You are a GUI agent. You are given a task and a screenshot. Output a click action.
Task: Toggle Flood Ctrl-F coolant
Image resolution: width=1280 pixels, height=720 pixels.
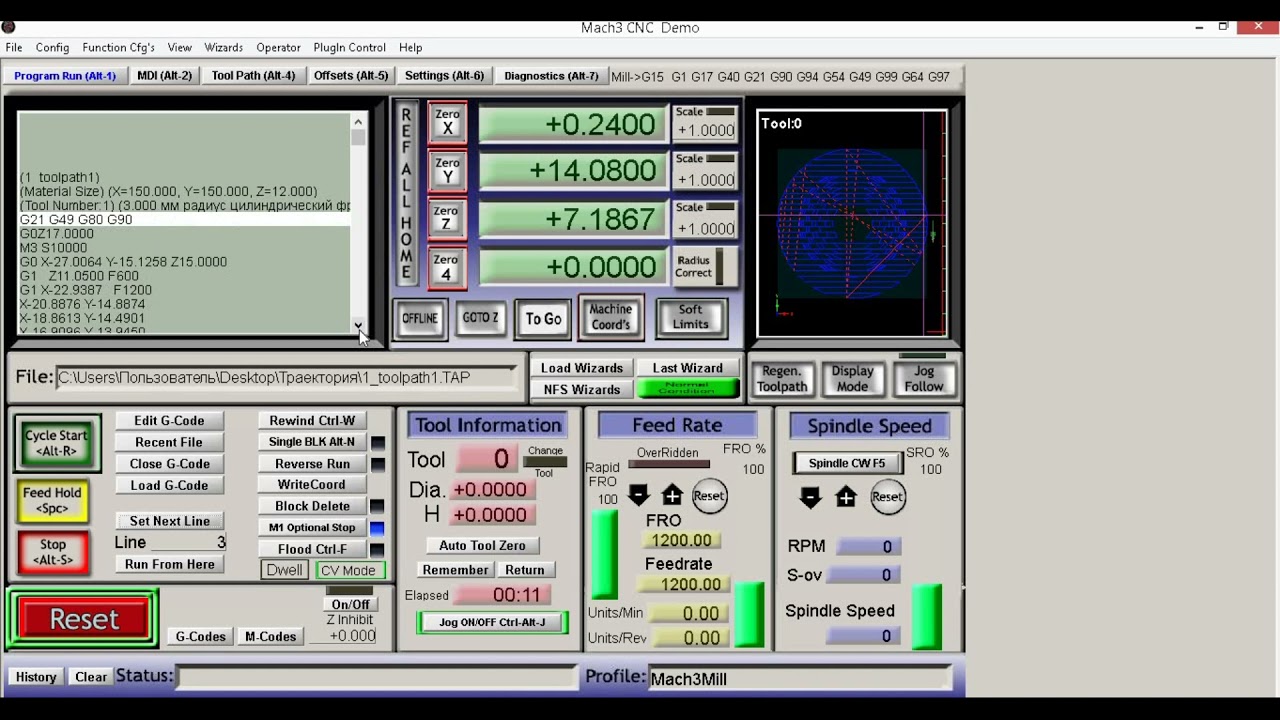pyautogui.click(x=312, y=549)
